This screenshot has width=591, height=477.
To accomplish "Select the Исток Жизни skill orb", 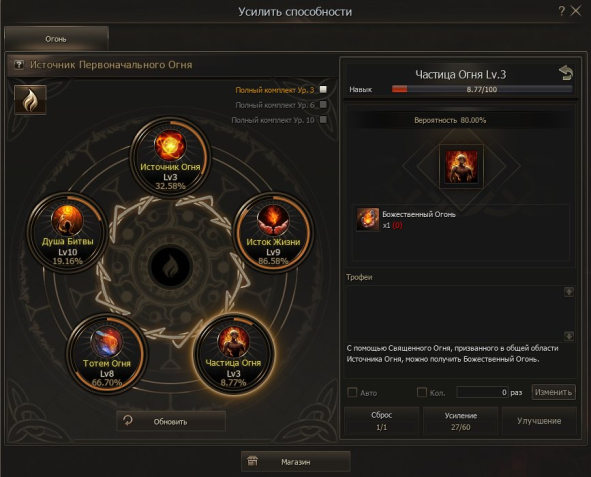I will (x=273, y=232).
